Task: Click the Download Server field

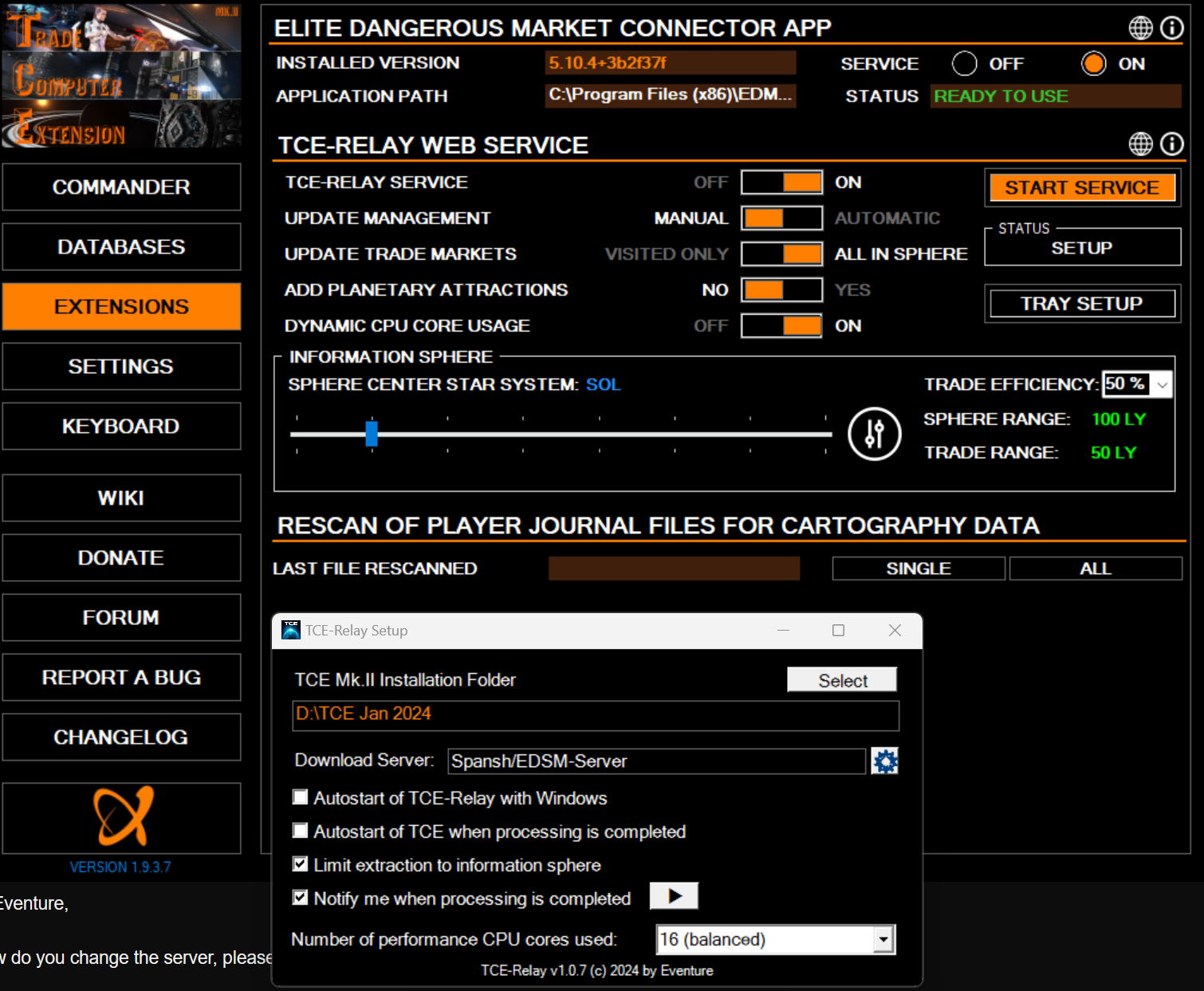Action: (x=656, y=761)
